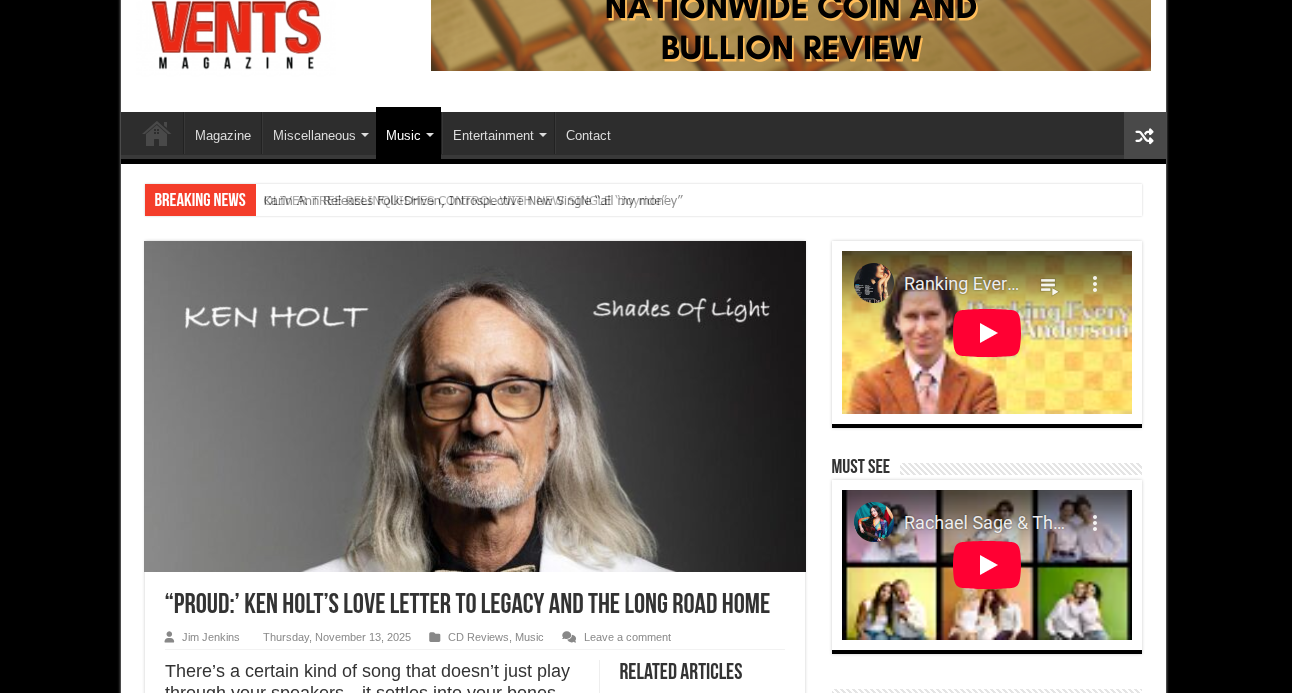Open more options on Rachael Sage video

1095,523
